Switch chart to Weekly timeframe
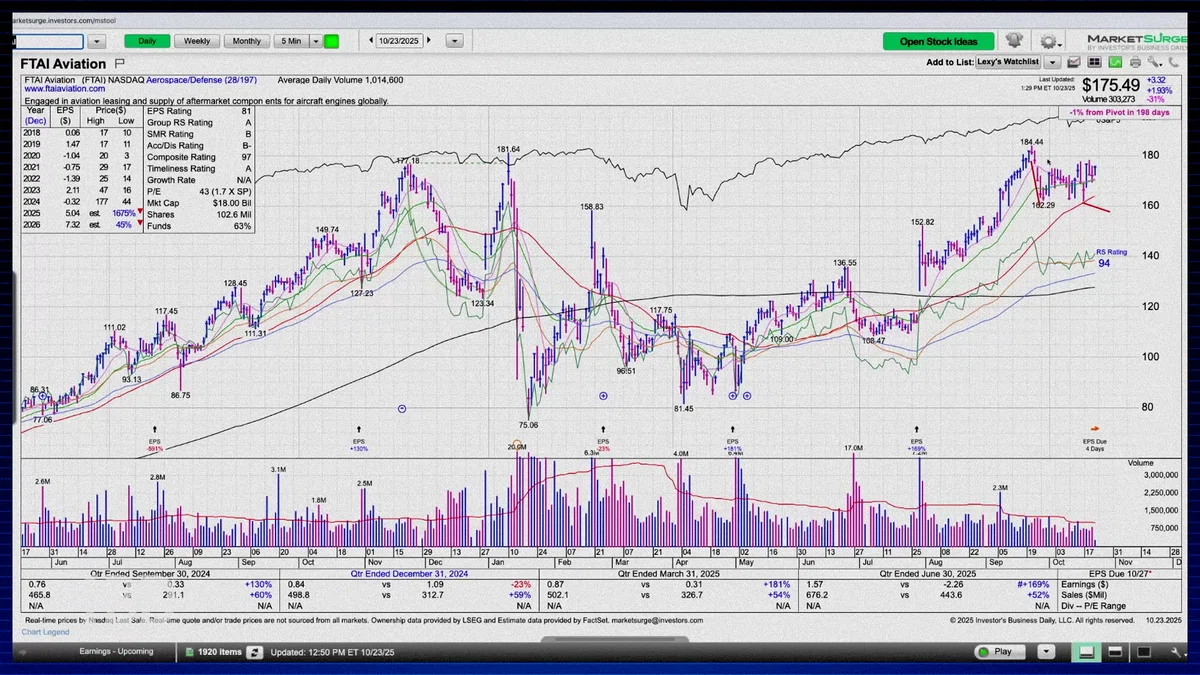 [197, 41]
